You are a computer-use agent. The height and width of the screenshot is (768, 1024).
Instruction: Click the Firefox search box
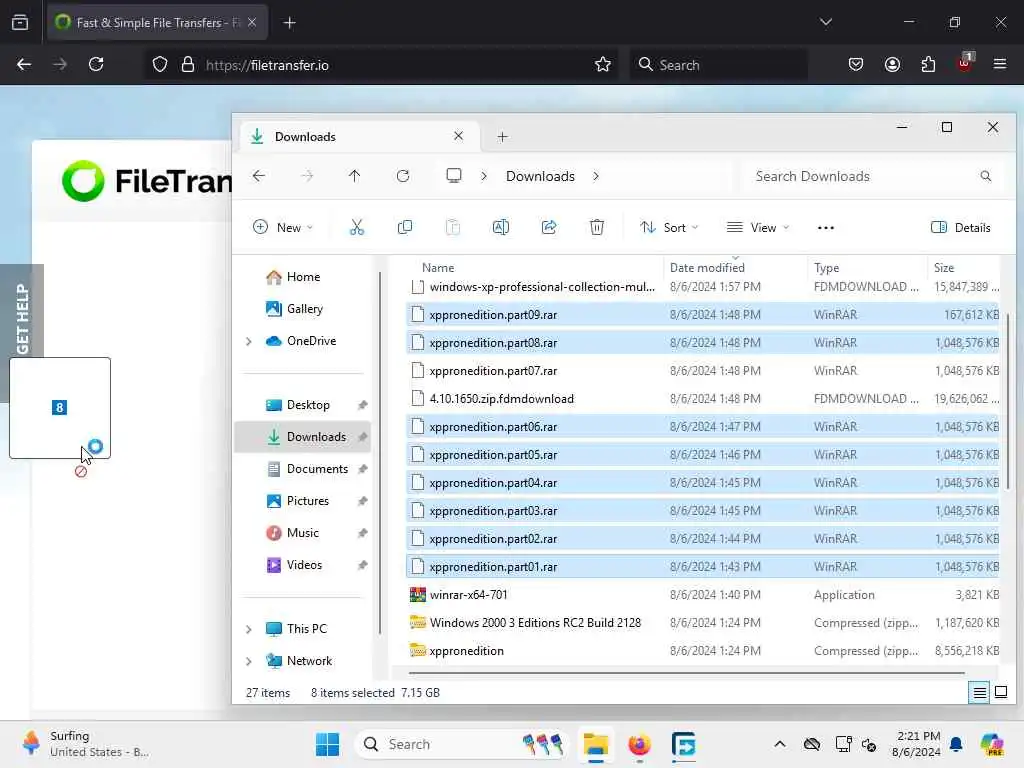pyautogui.click(x=718, y=65)
